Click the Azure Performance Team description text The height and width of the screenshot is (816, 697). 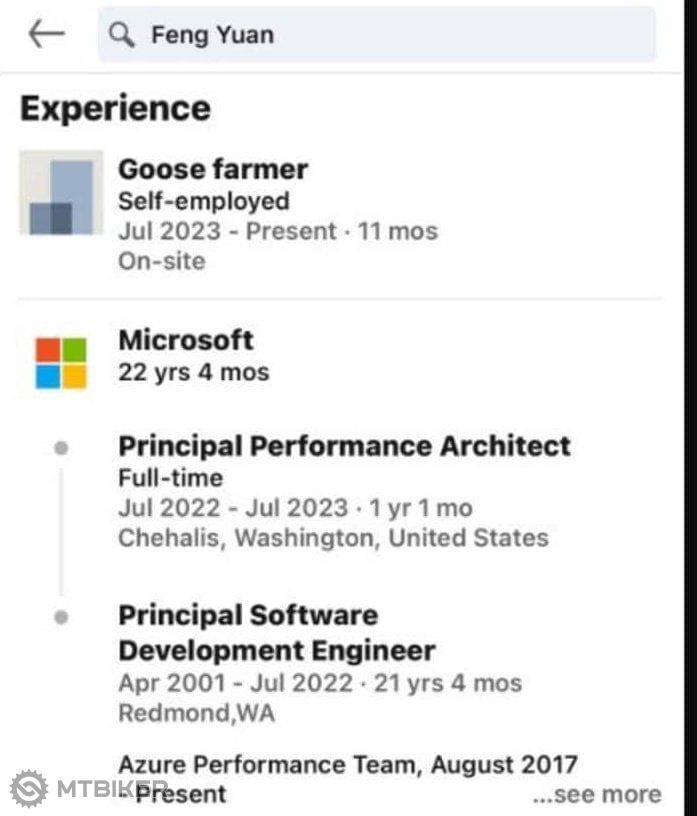(348, 765)
